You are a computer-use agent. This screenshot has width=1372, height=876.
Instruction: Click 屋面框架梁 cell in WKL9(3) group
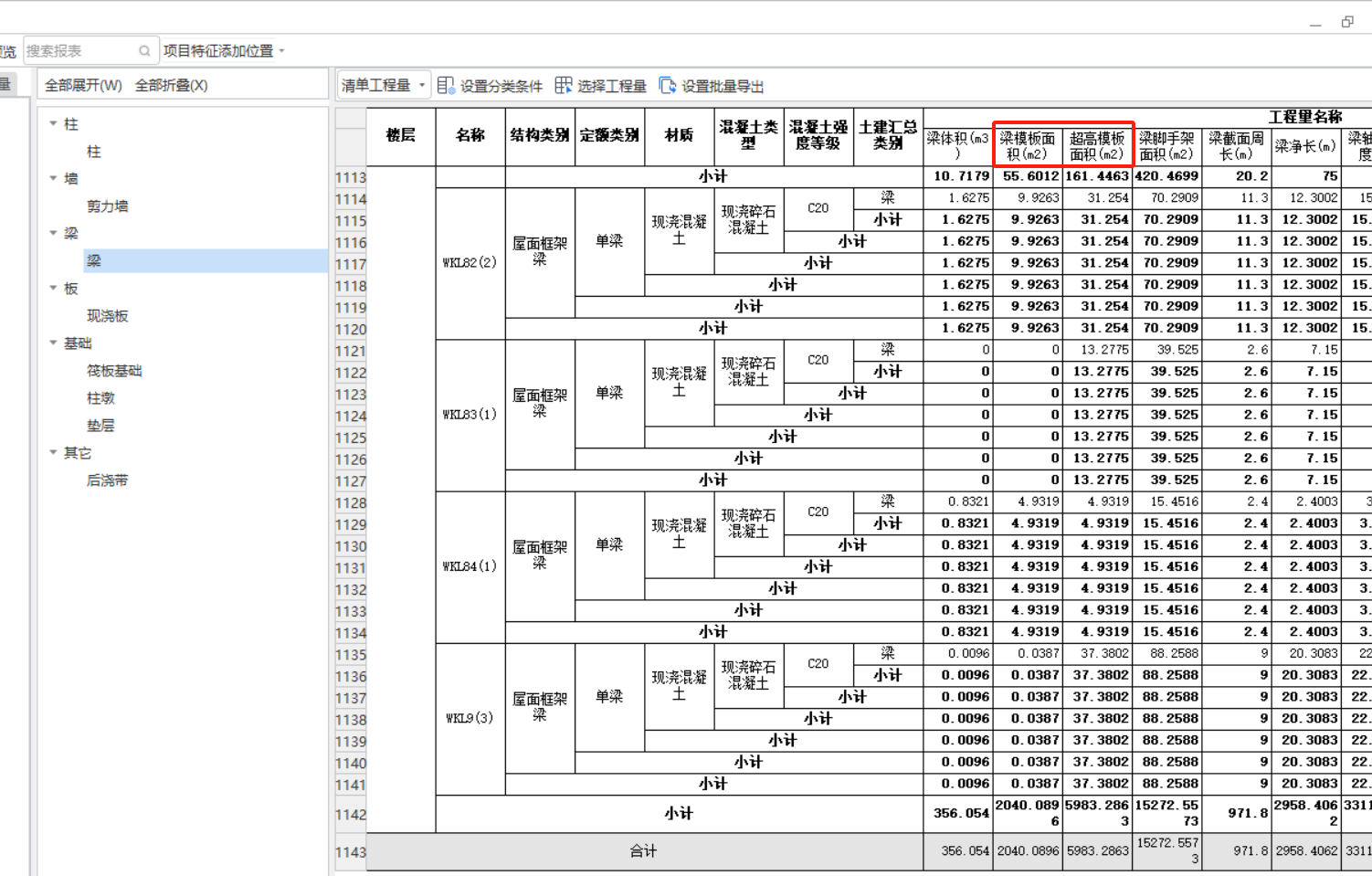pyautogui.click(x=540, y=708)
